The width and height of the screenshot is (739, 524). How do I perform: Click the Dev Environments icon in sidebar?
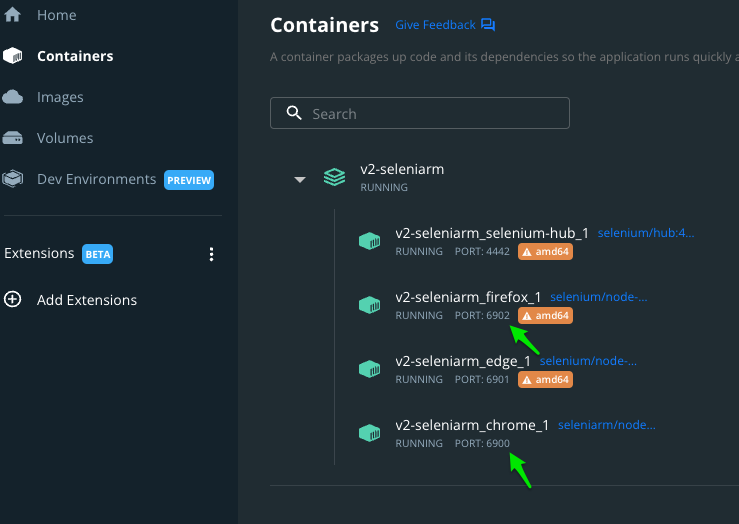tap(12, 179)
